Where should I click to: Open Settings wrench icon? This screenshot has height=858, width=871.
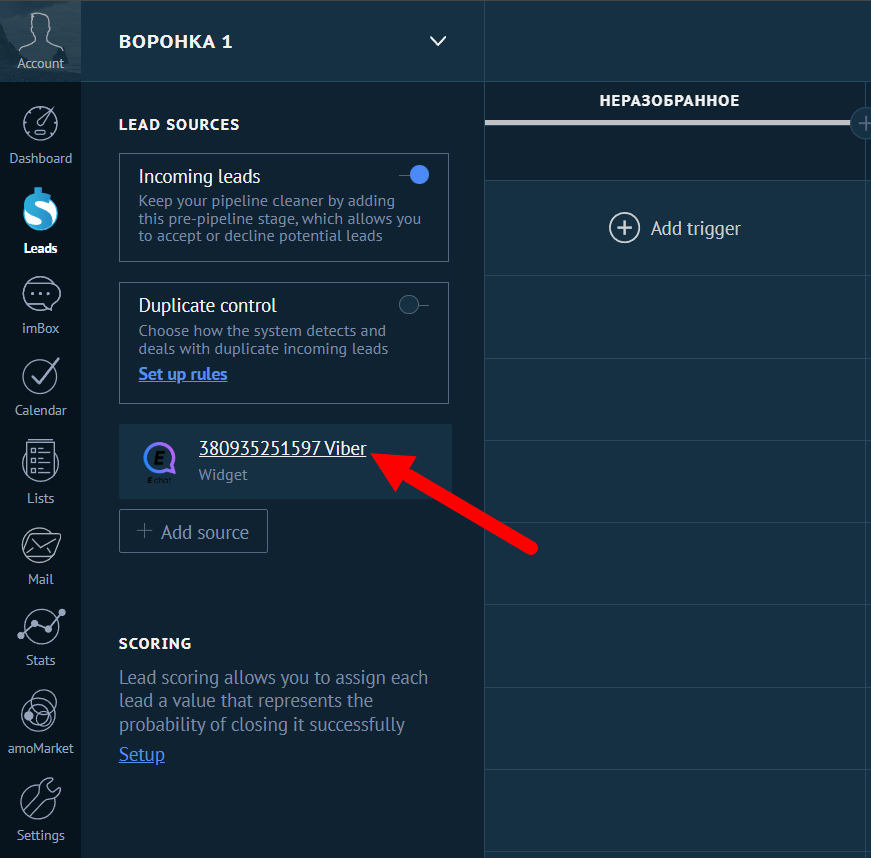pos(40,799)
